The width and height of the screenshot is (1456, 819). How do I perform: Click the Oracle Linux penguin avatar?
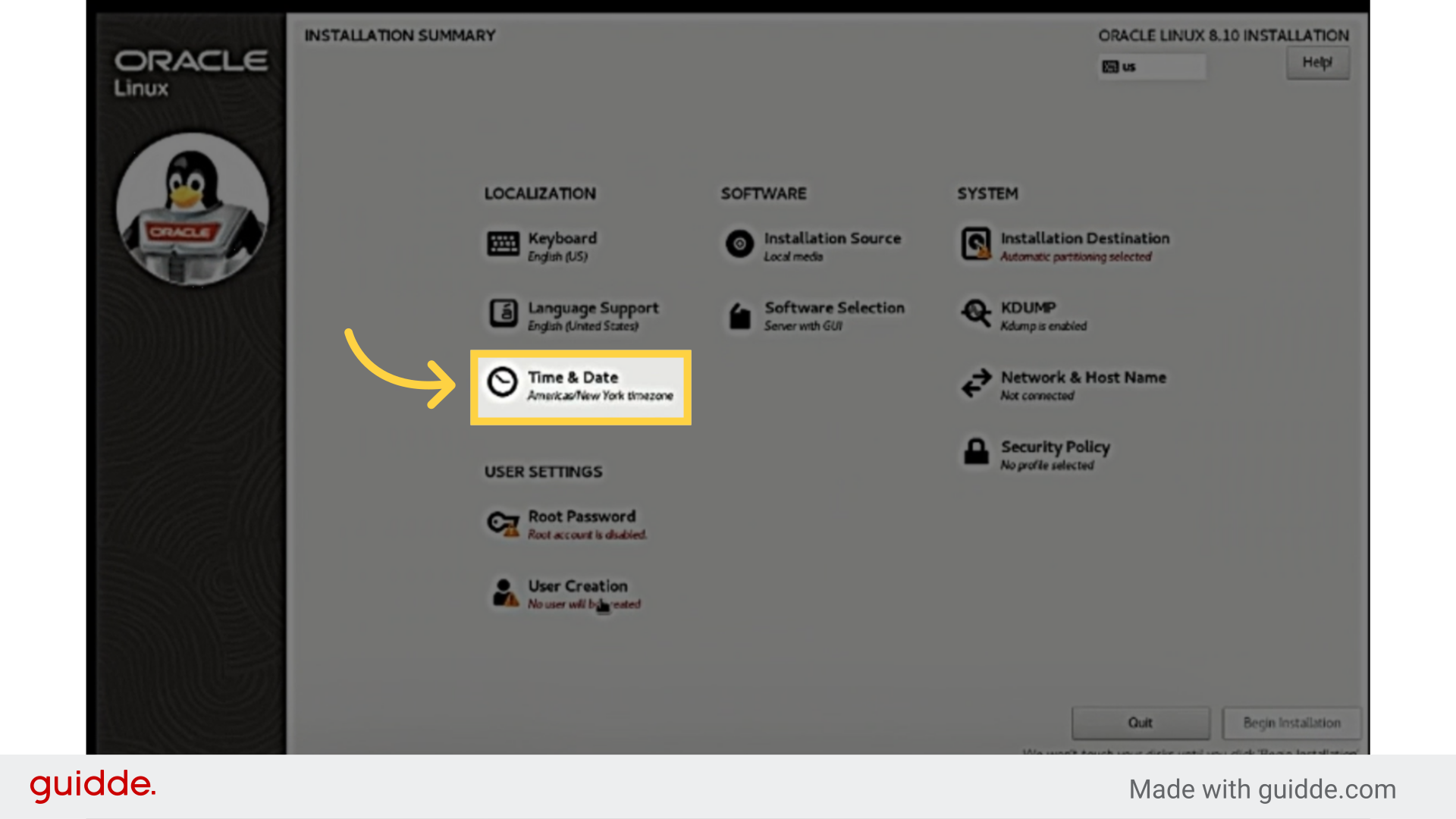[191, 207]
